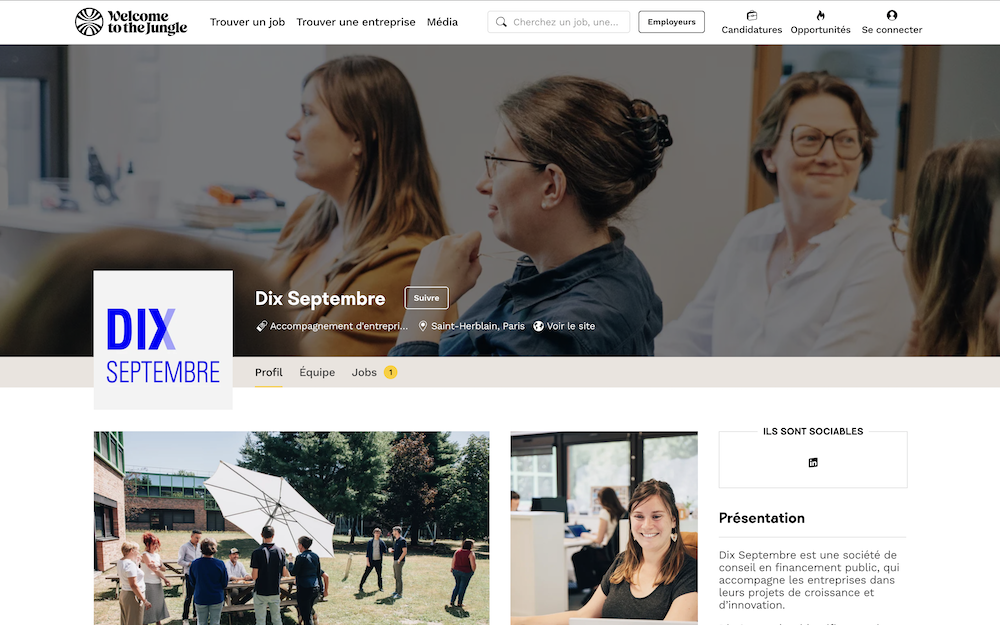Click the location pin for Saint-Herblain, Paris
The height and width of the screenshot is (625, 1000).
click(422, 326)
